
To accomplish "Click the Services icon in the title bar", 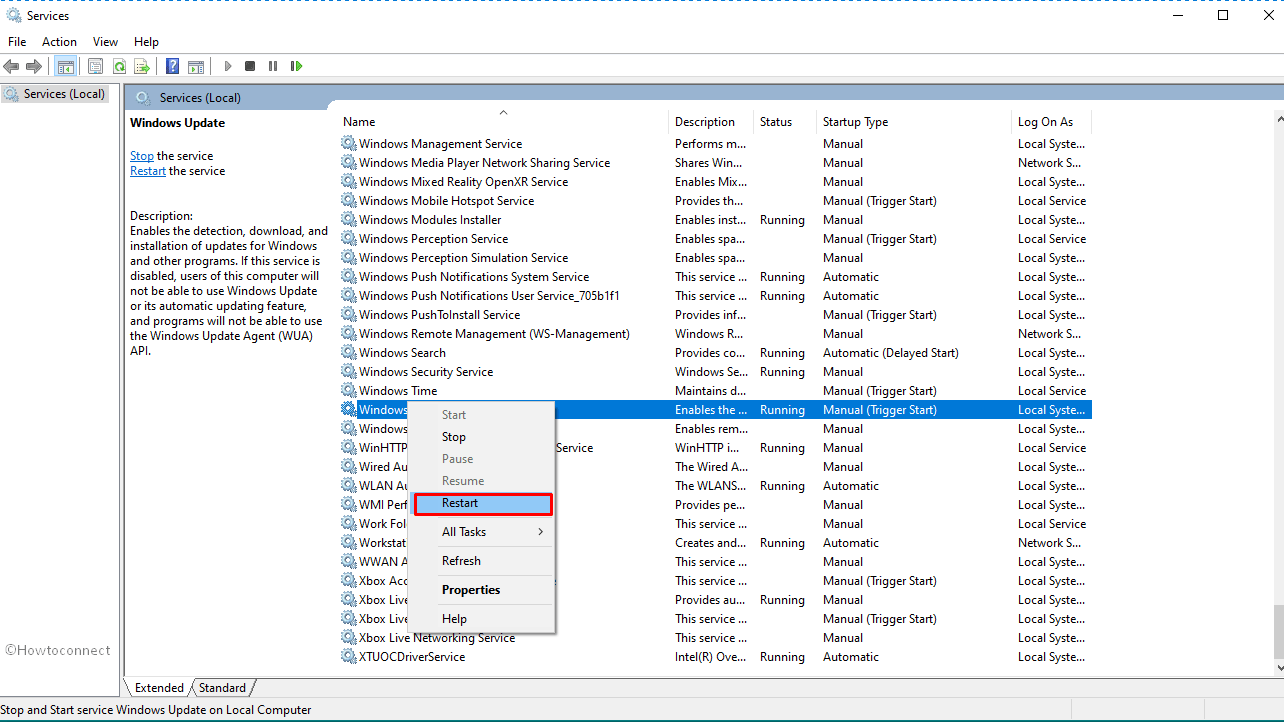I will 14,15.
